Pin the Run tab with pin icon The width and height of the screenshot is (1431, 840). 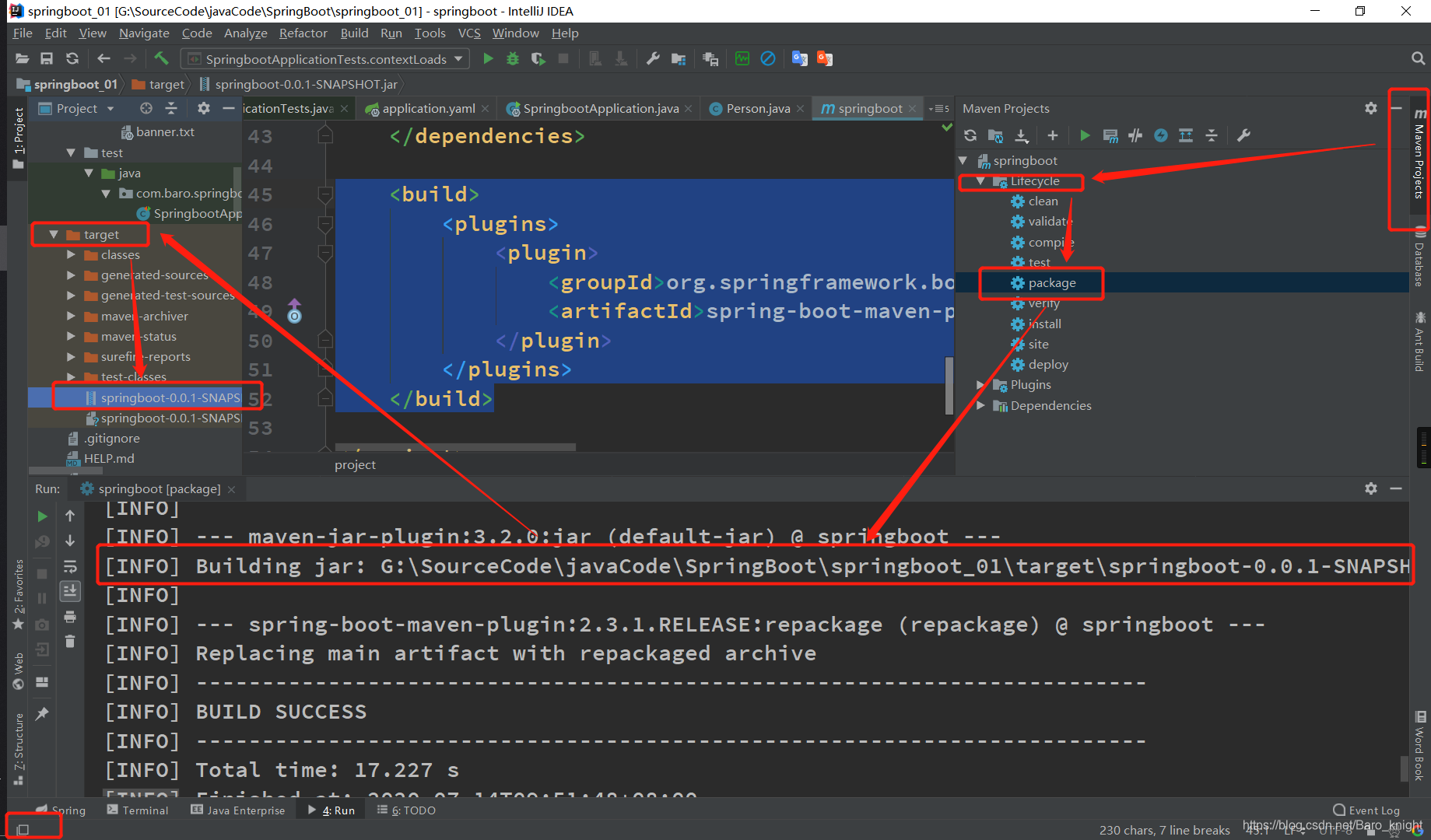(x=42, y=713)
